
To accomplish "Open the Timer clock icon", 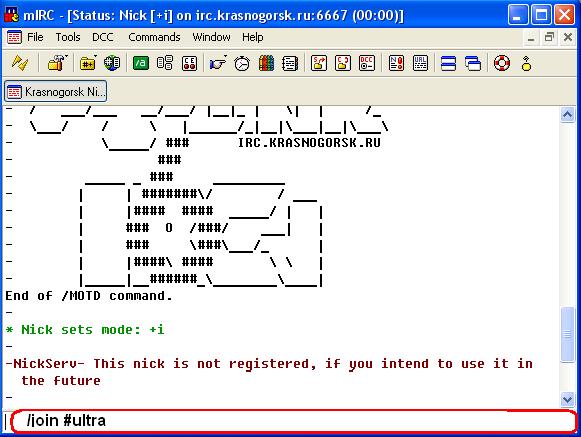I will tap(242, 63).
